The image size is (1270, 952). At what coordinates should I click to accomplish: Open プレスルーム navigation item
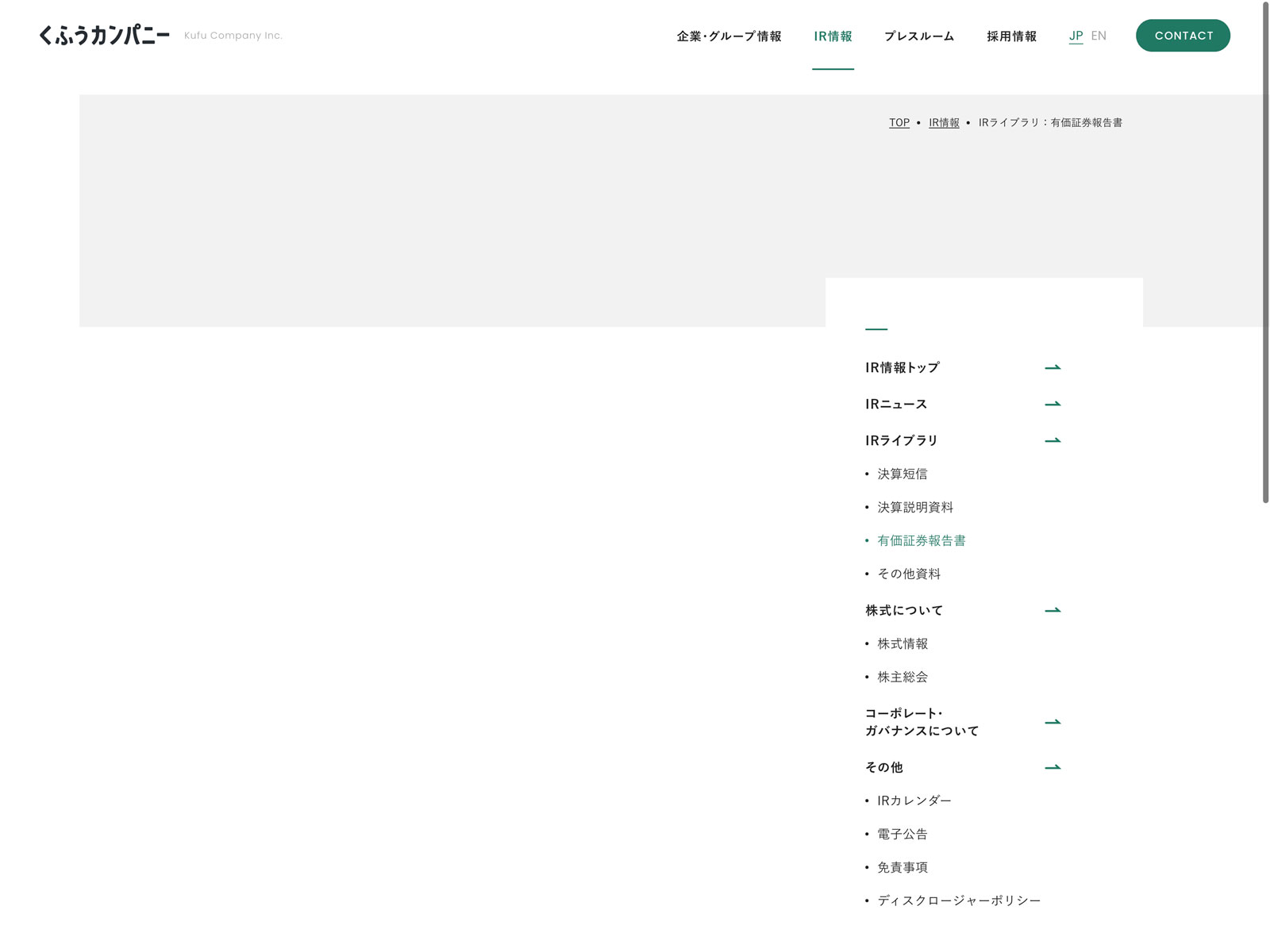[x=919, y=36]
